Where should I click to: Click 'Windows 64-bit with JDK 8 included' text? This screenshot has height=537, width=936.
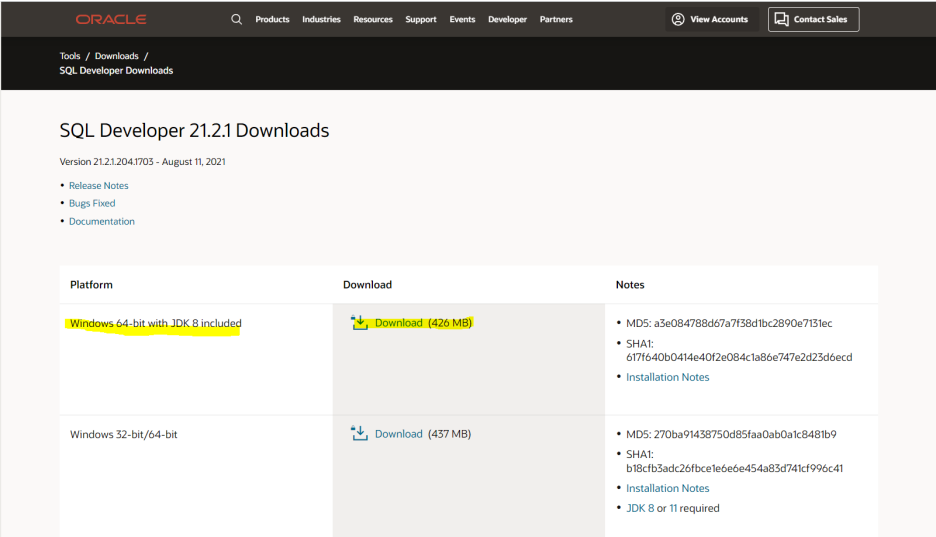(x=156, y=323)
